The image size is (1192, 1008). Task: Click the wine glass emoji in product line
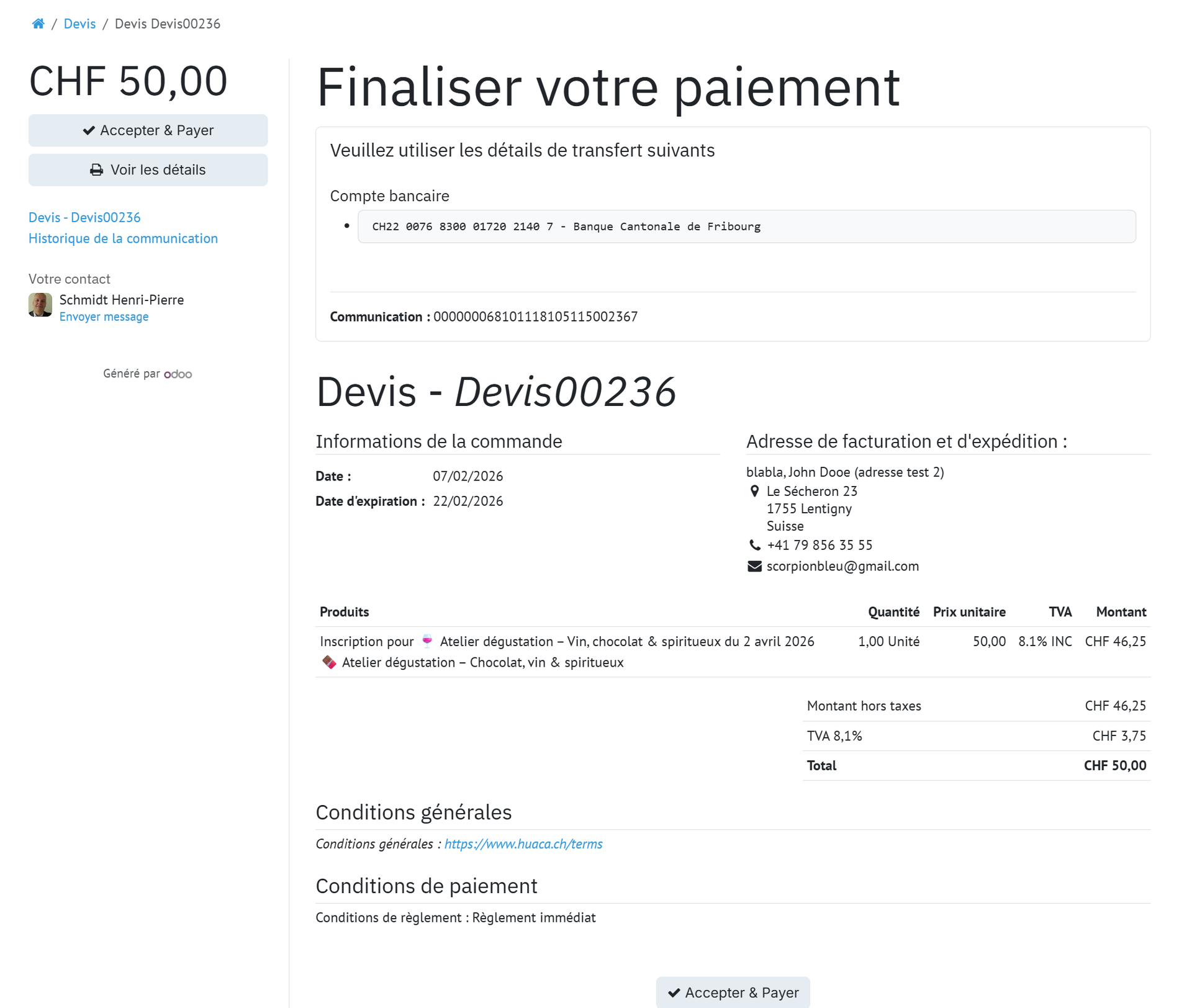click(x=427, y=641)
